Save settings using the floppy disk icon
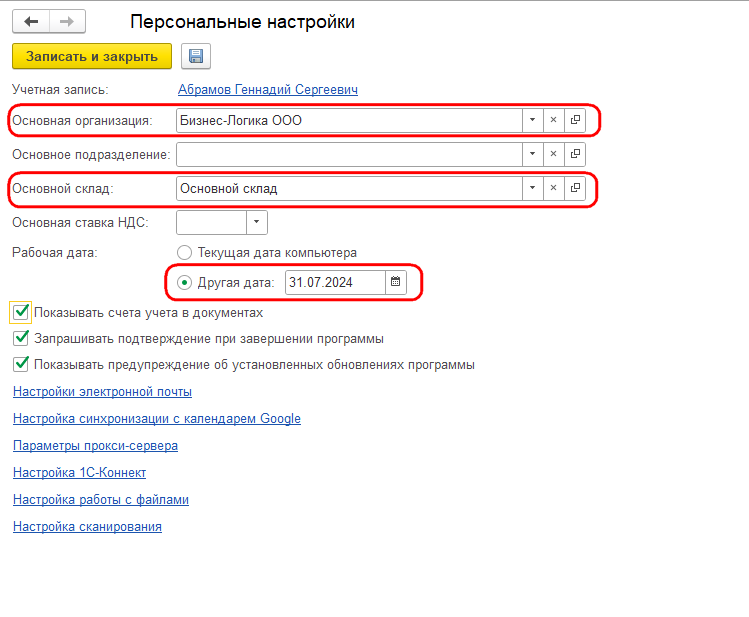 (196, 56)
